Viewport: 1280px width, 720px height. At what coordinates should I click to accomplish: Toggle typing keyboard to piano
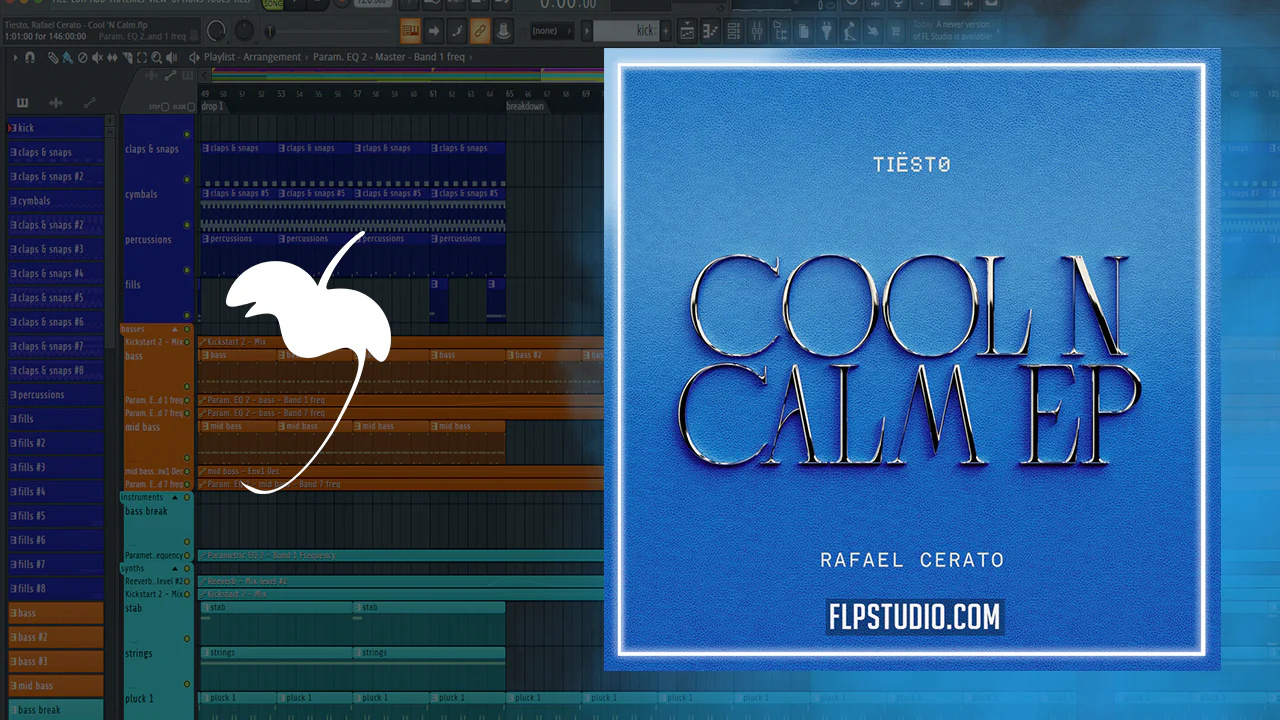tap(410, 31)
